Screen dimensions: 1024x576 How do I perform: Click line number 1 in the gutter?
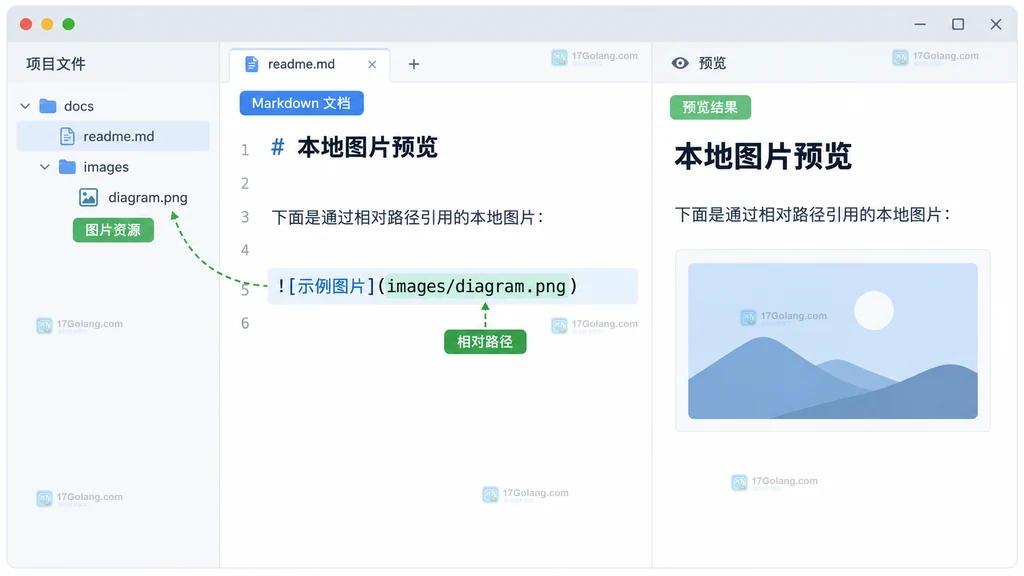245,150
